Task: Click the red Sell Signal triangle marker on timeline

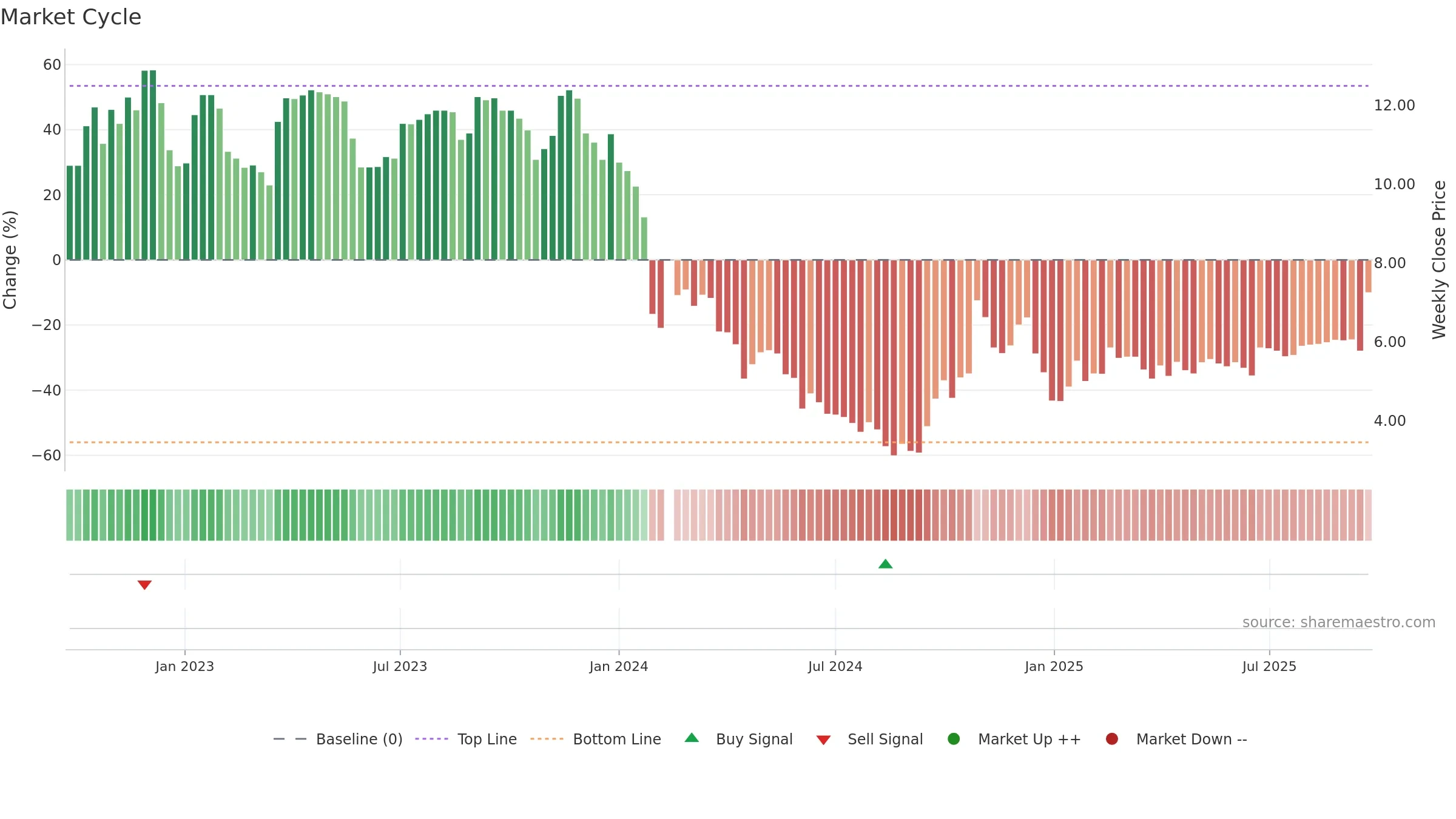Action: coord(144,585)
